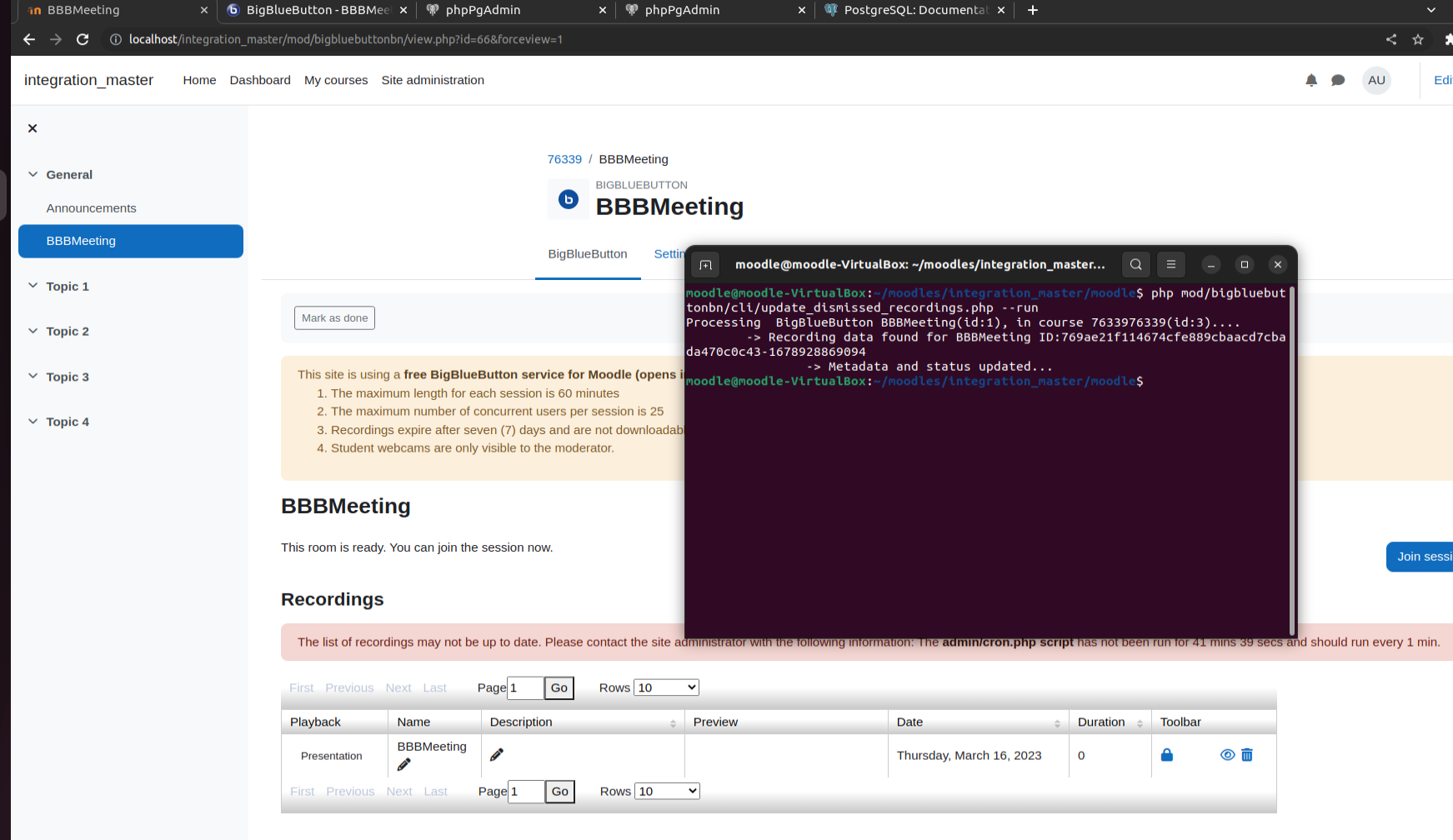Open the browser tab search dropdown arrow
1453x840 pixels.
(x=1431, y=10)
